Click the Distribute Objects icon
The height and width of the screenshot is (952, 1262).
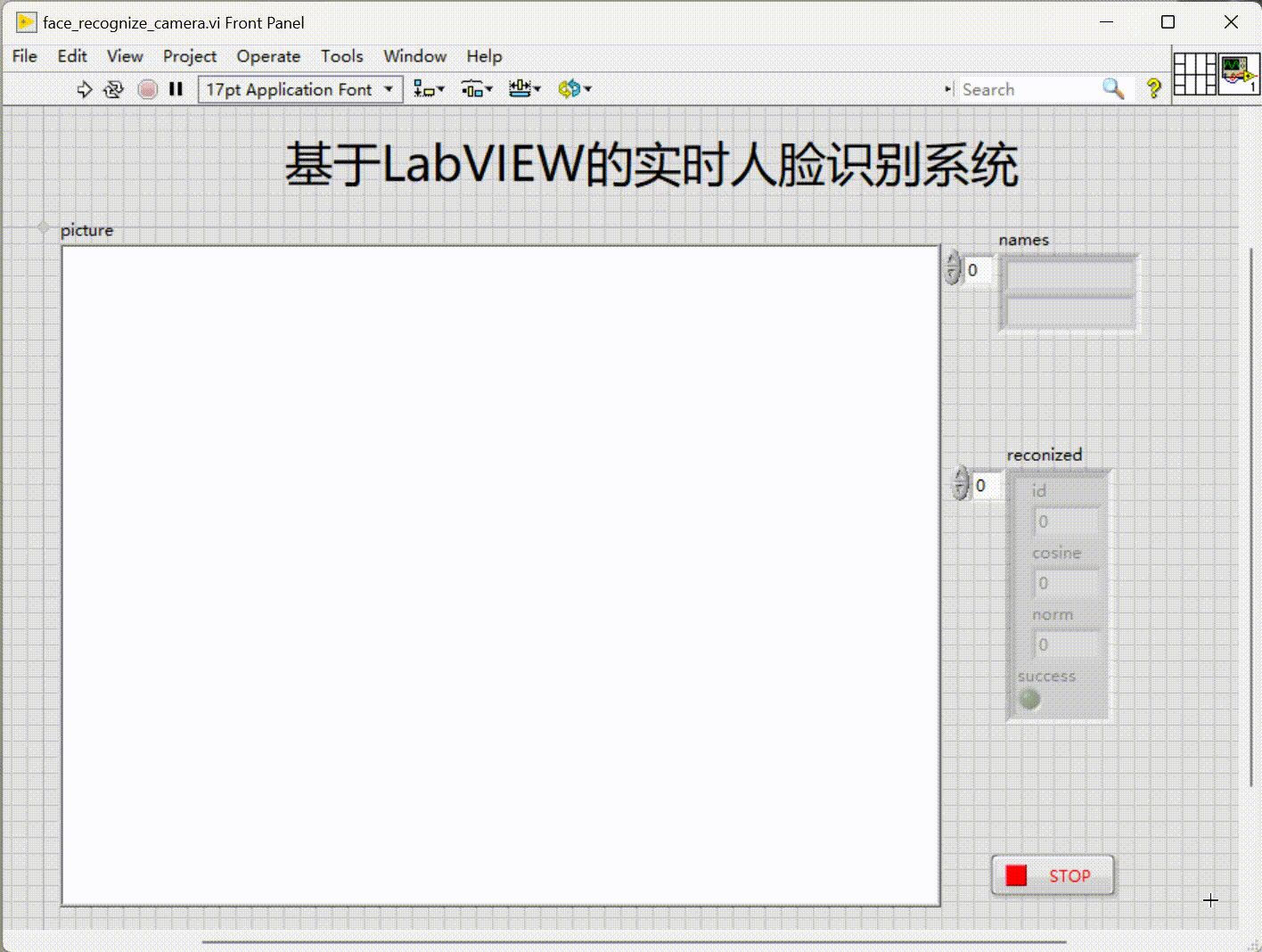(x=472, y=89)
